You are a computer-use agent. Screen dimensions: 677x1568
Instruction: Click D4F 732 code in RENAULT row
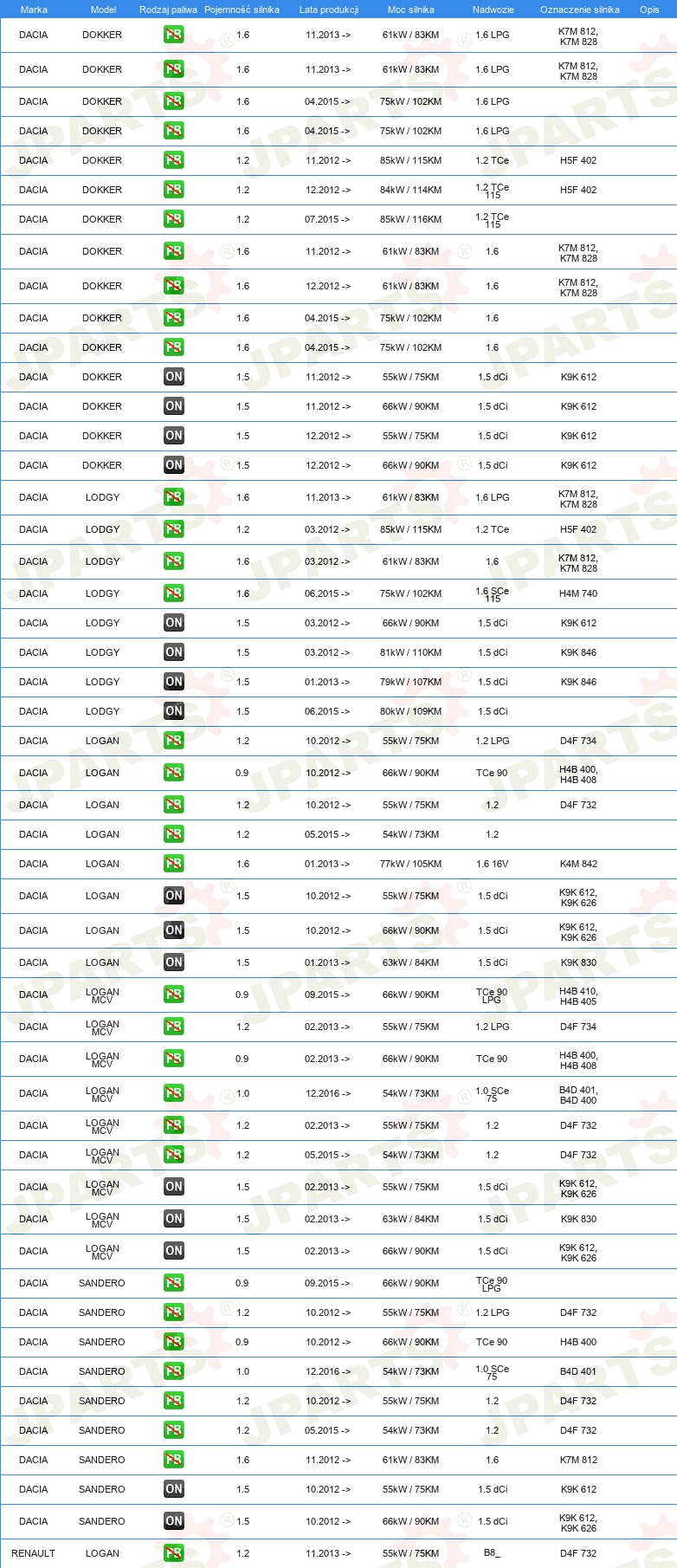(578, 1553)
